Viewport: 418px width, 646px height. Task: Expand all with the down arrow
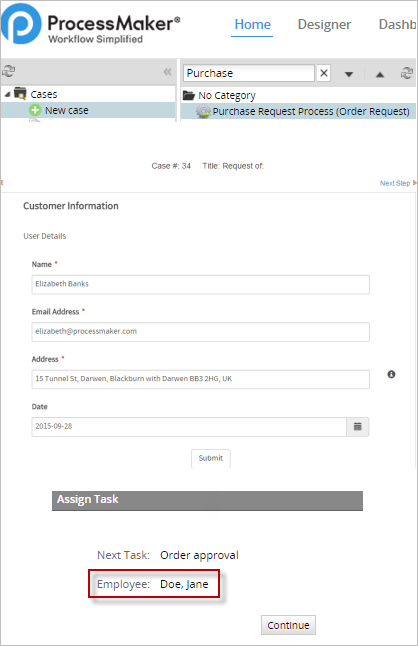pos(349,75)
